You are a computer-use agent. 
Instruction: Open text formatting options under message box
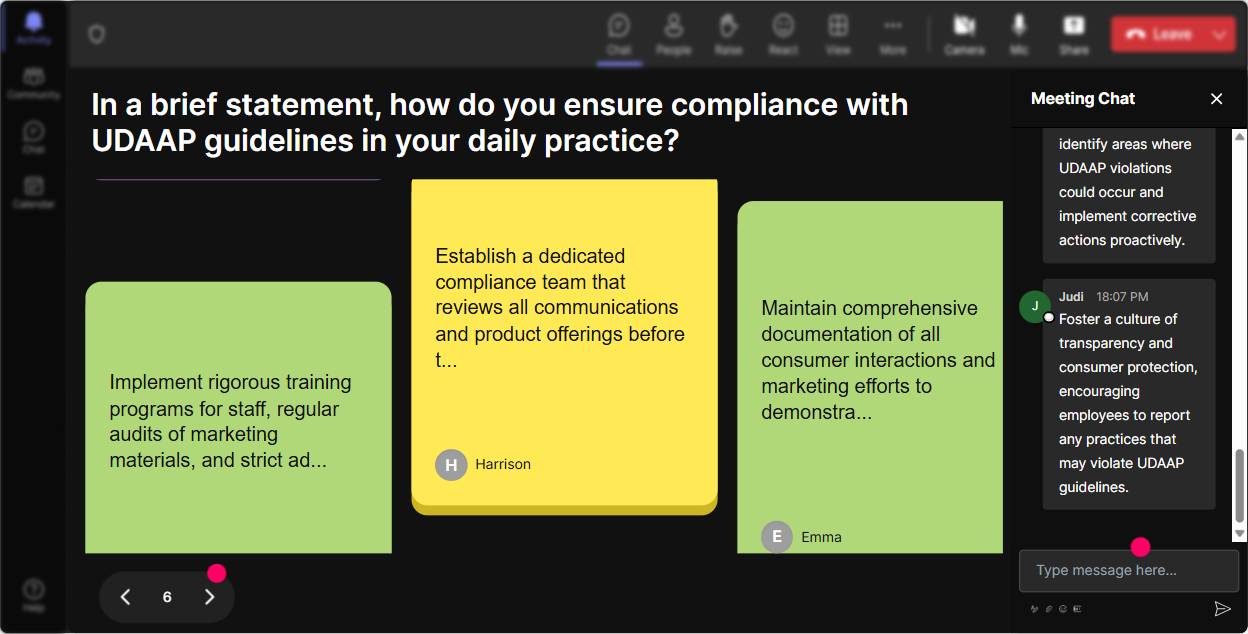coord(1034,609)
